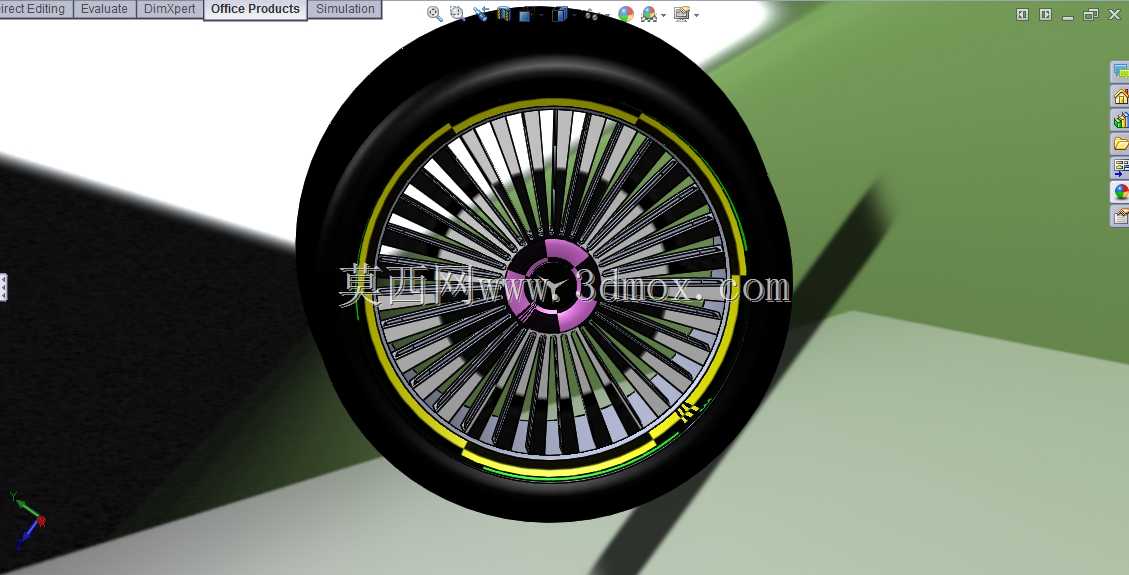Select the pink wheel hub cap

pos(551,286)
